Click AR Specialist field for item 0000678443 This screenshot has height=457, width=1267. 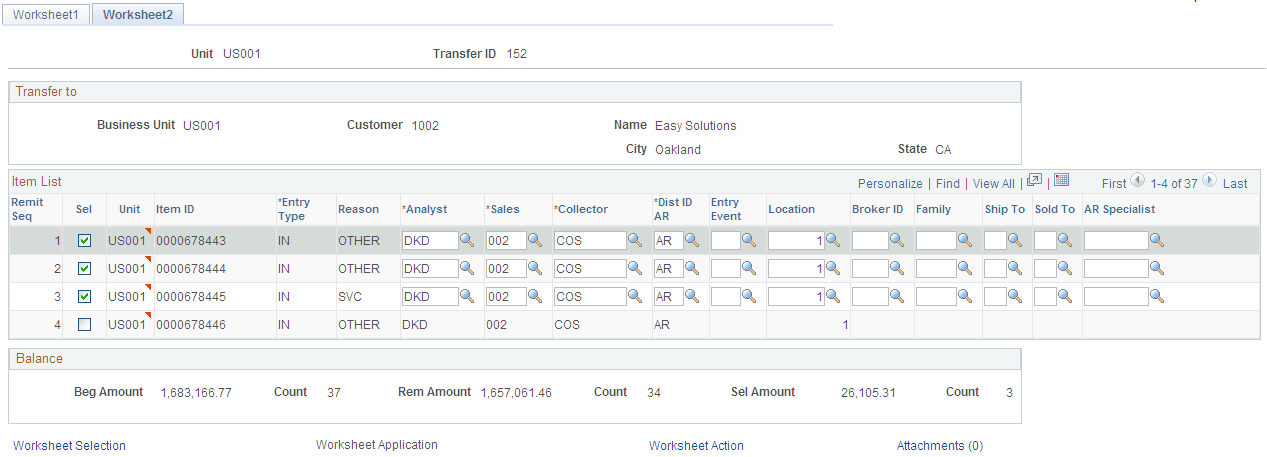pos(1116,241)
